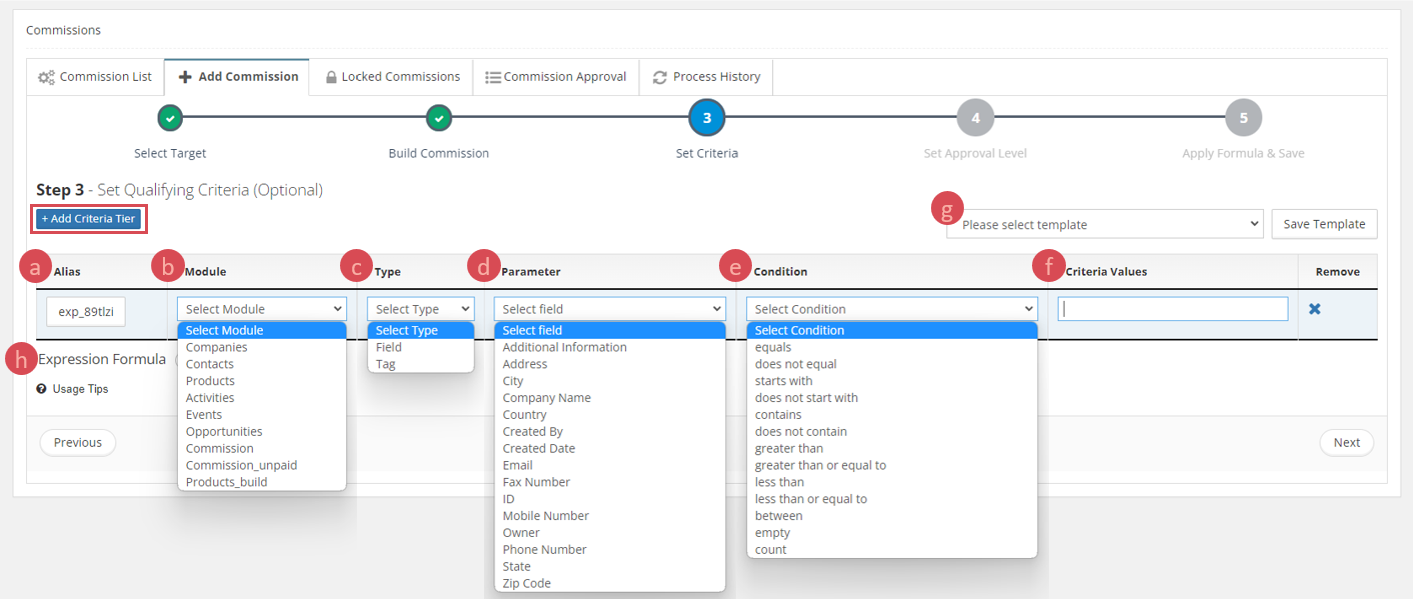Click the completed Select Target step circle
This screenshot has height=599, width=1413.
coord(170,118)
